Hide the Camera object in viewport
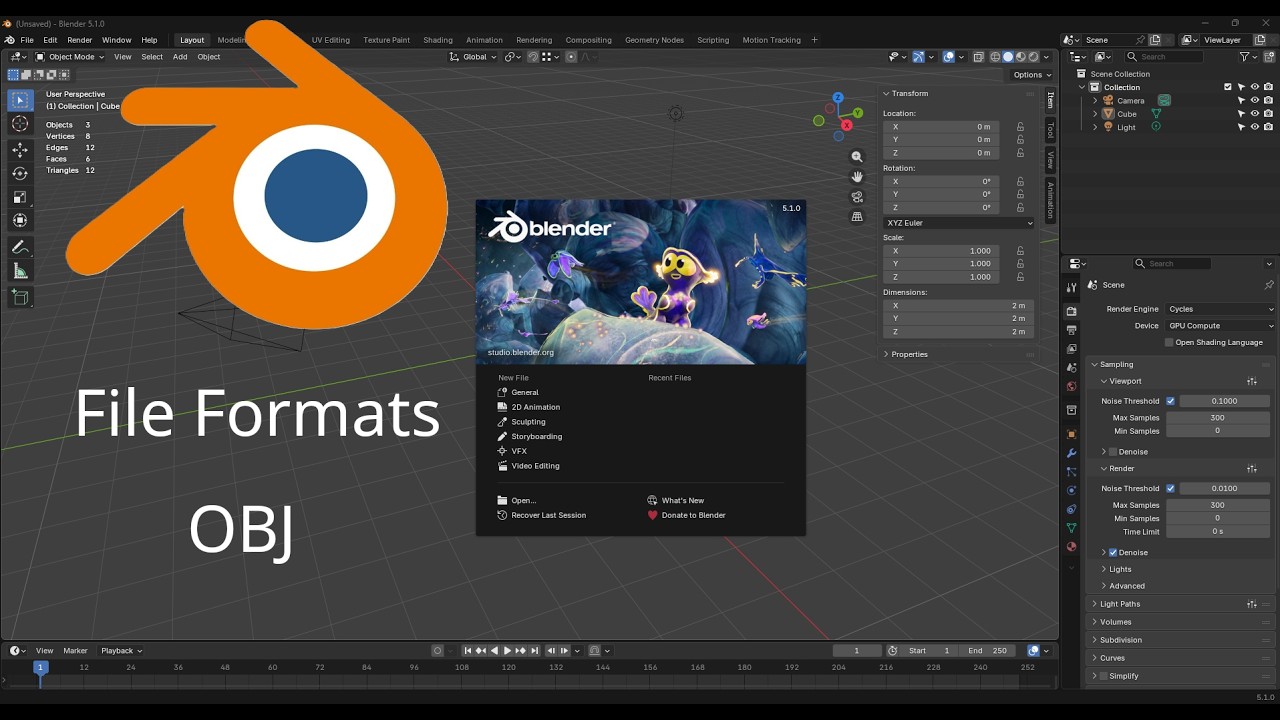Screen dimensions: 1280x720 1255,100
